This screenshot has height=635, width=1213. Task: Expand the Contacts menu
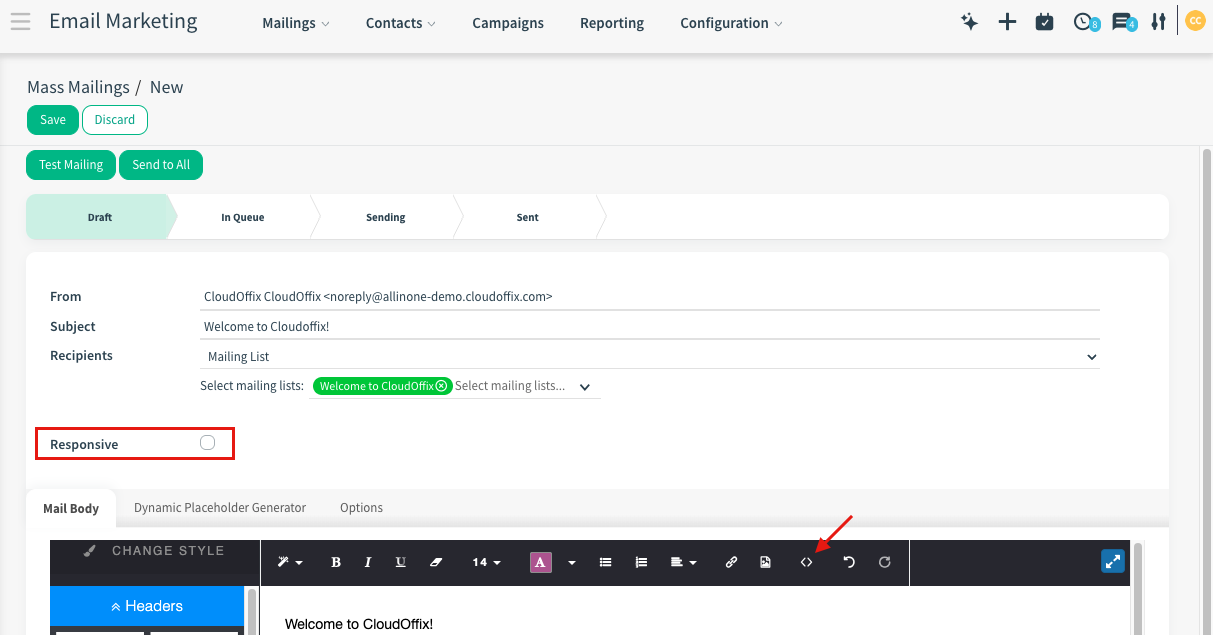pyautogui.click(x=401, y=23)
